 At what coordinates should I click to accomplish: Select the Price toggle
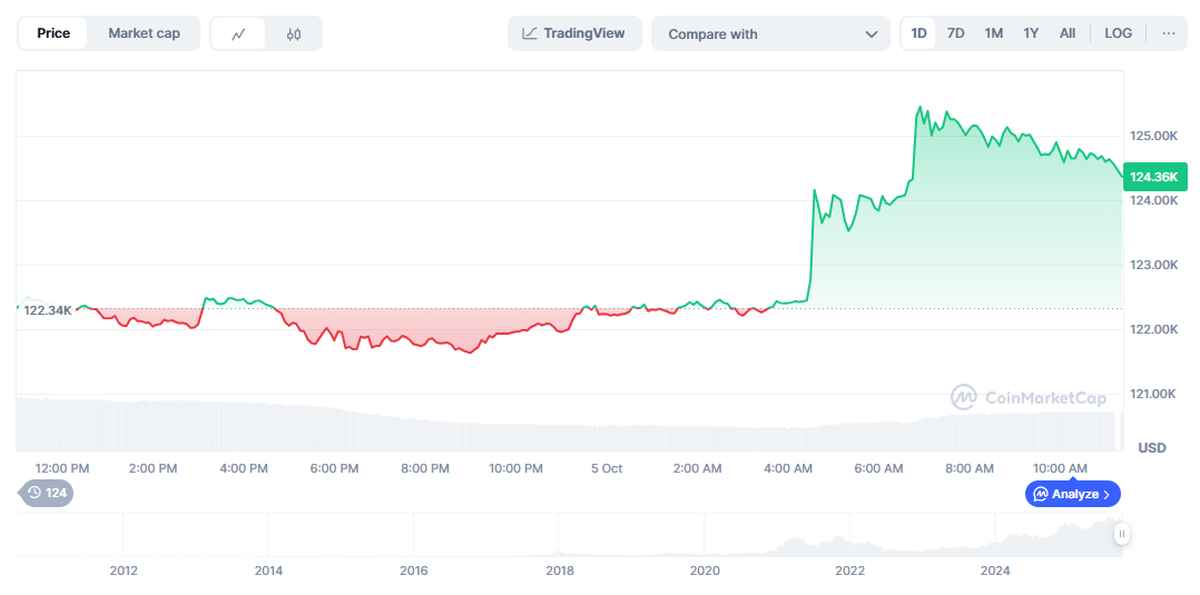tap(53, 33)
